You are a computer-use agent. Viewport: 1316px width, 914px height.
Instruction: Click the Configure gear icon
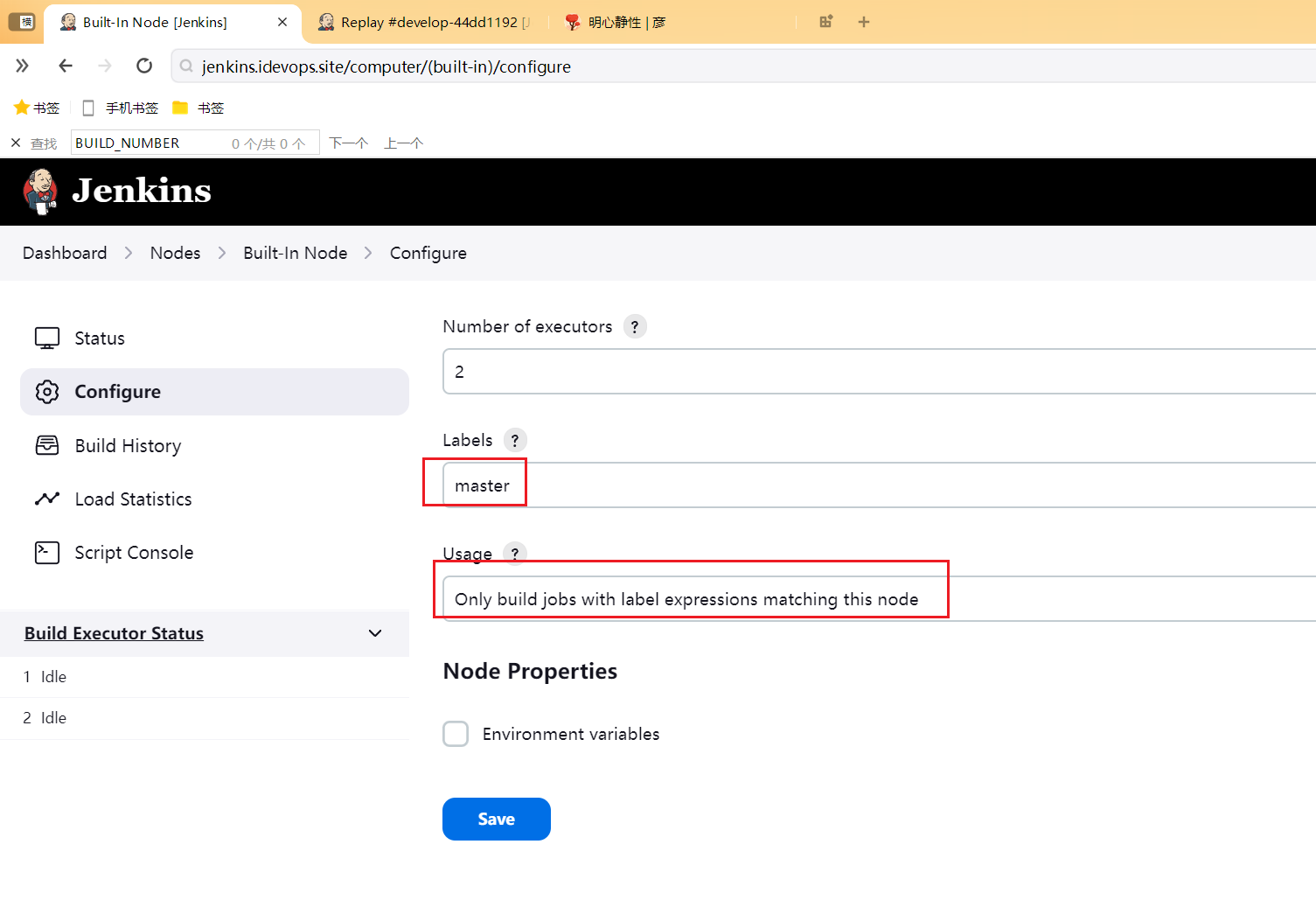[47, 392]
